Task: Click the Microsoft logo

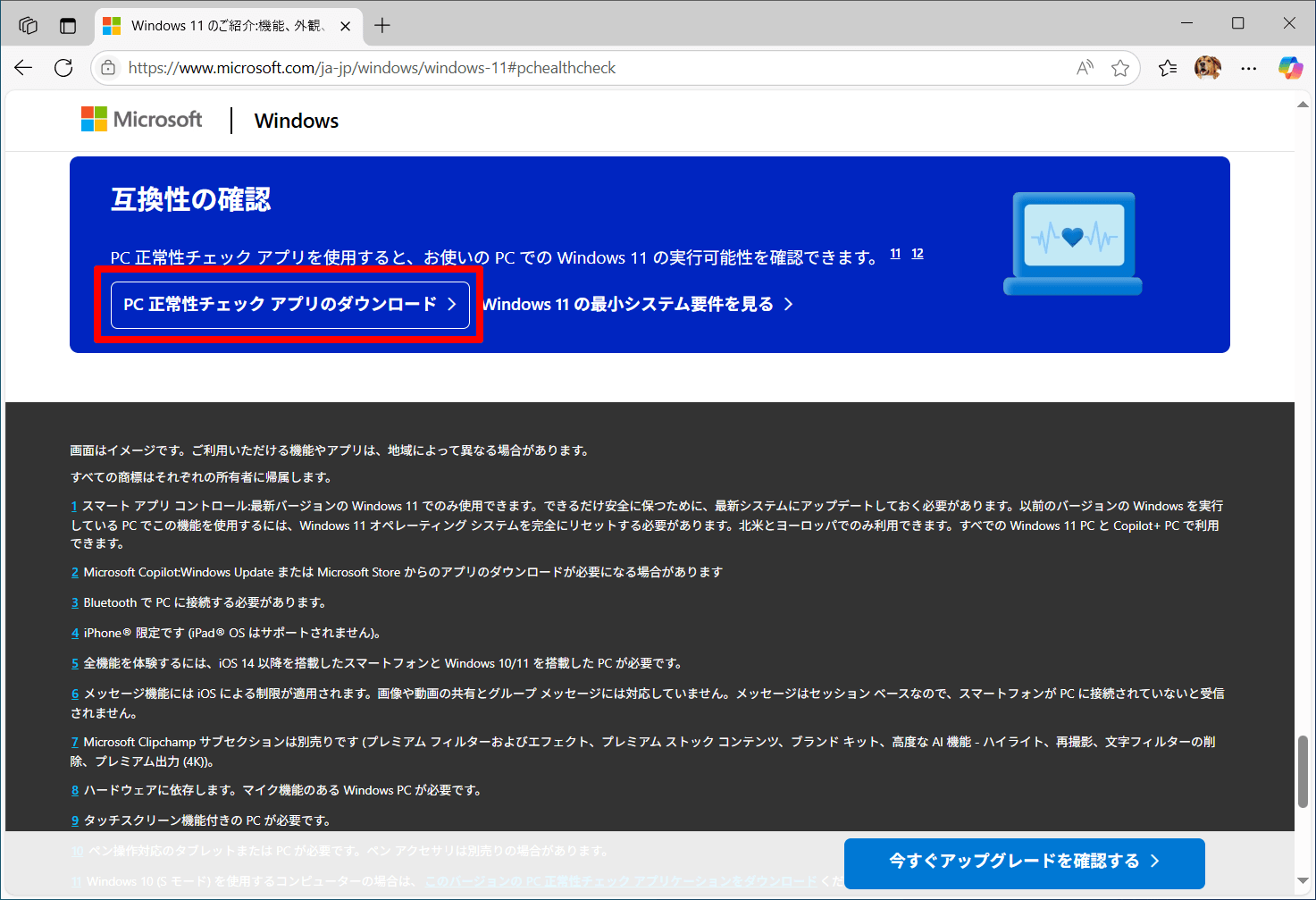Action: (x=141, y=120)
